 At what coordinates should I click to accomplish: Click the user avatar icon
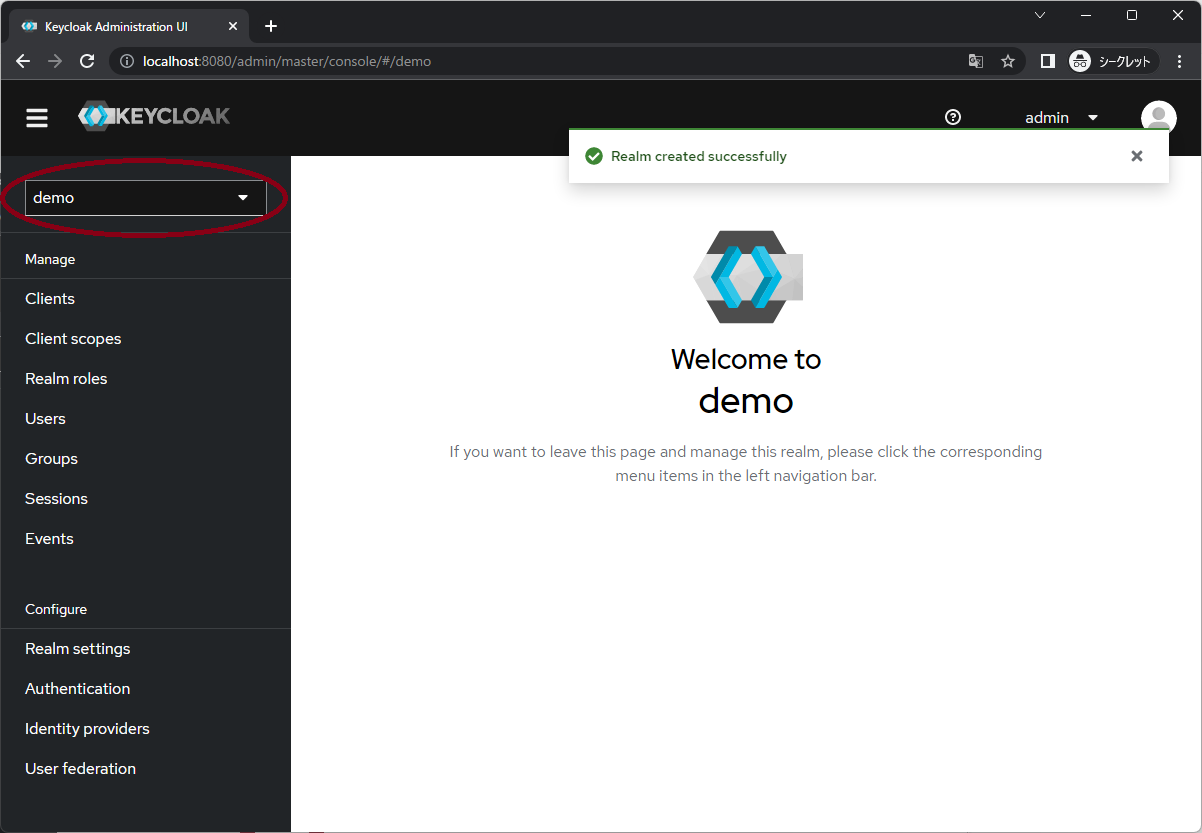pos(1158,118)
